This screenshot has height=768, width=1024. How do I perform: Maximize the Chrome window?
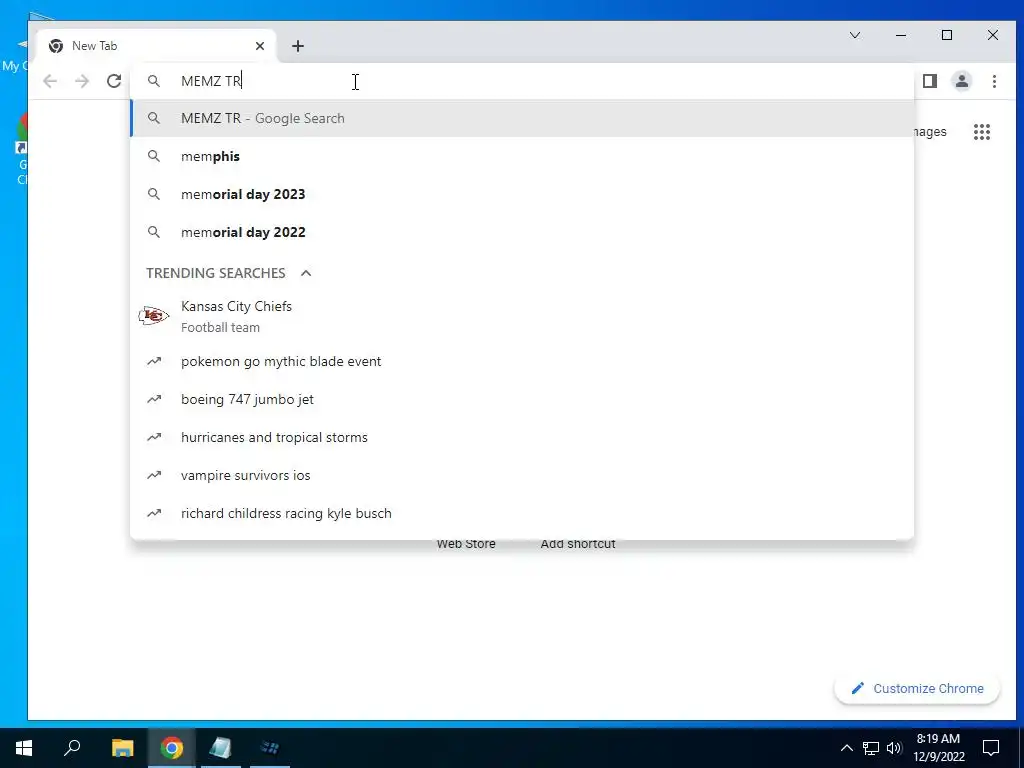(x=947, y=35)
